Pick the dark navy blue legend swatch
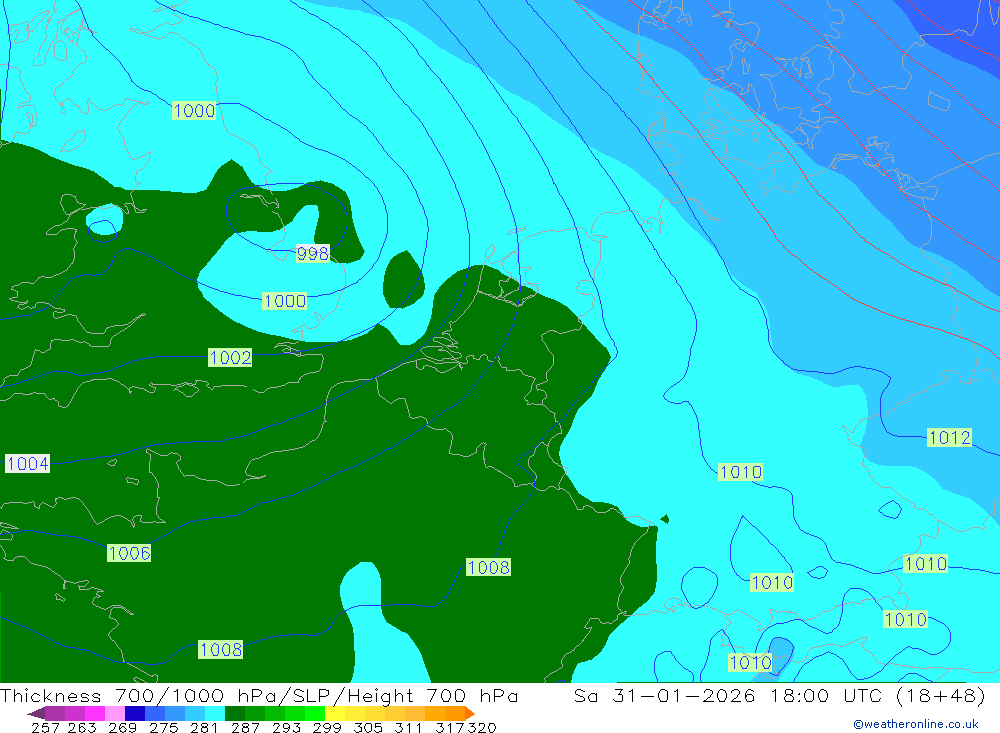 tap(135, 713)
